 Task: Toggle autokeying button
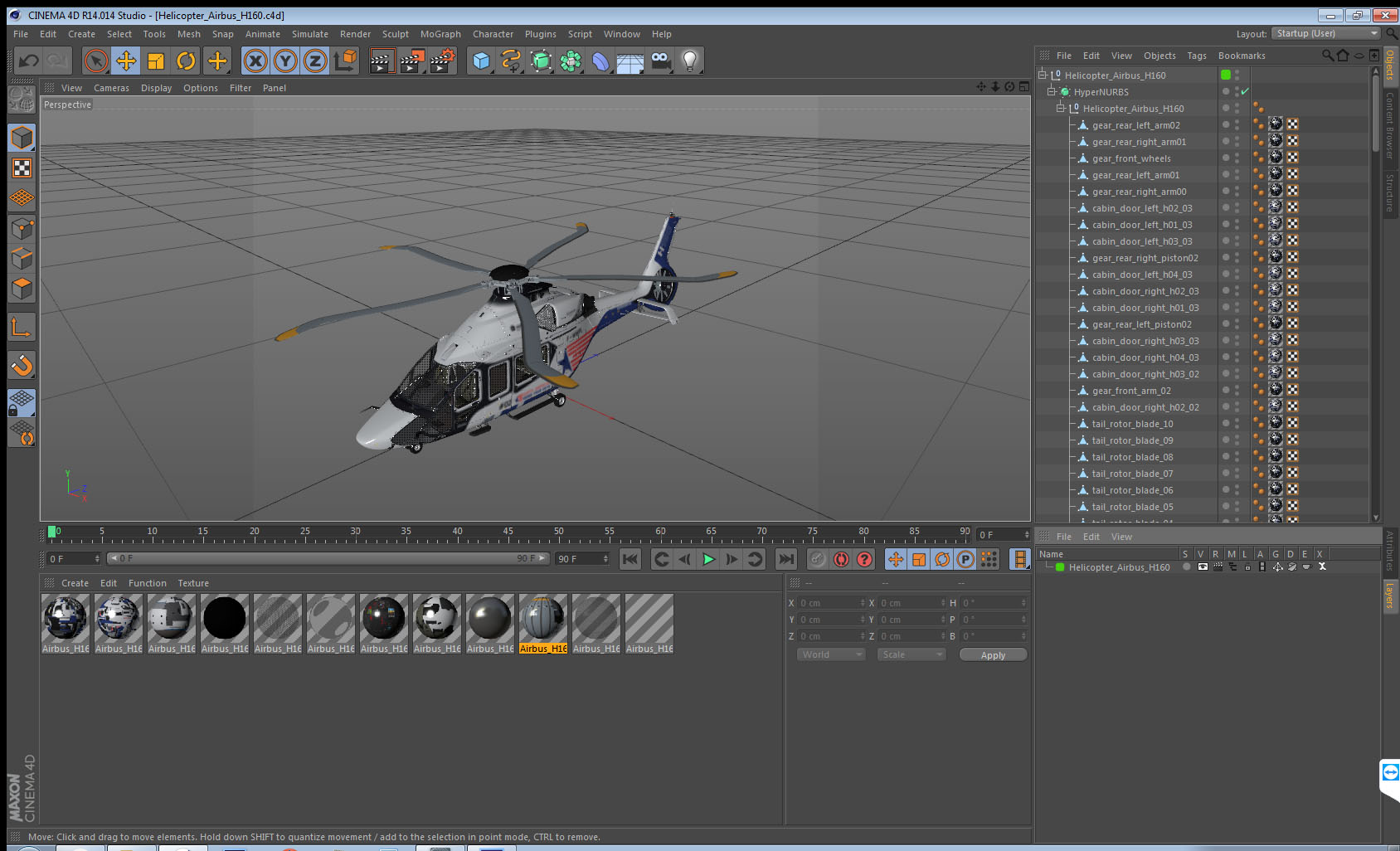tap(841, 559)
